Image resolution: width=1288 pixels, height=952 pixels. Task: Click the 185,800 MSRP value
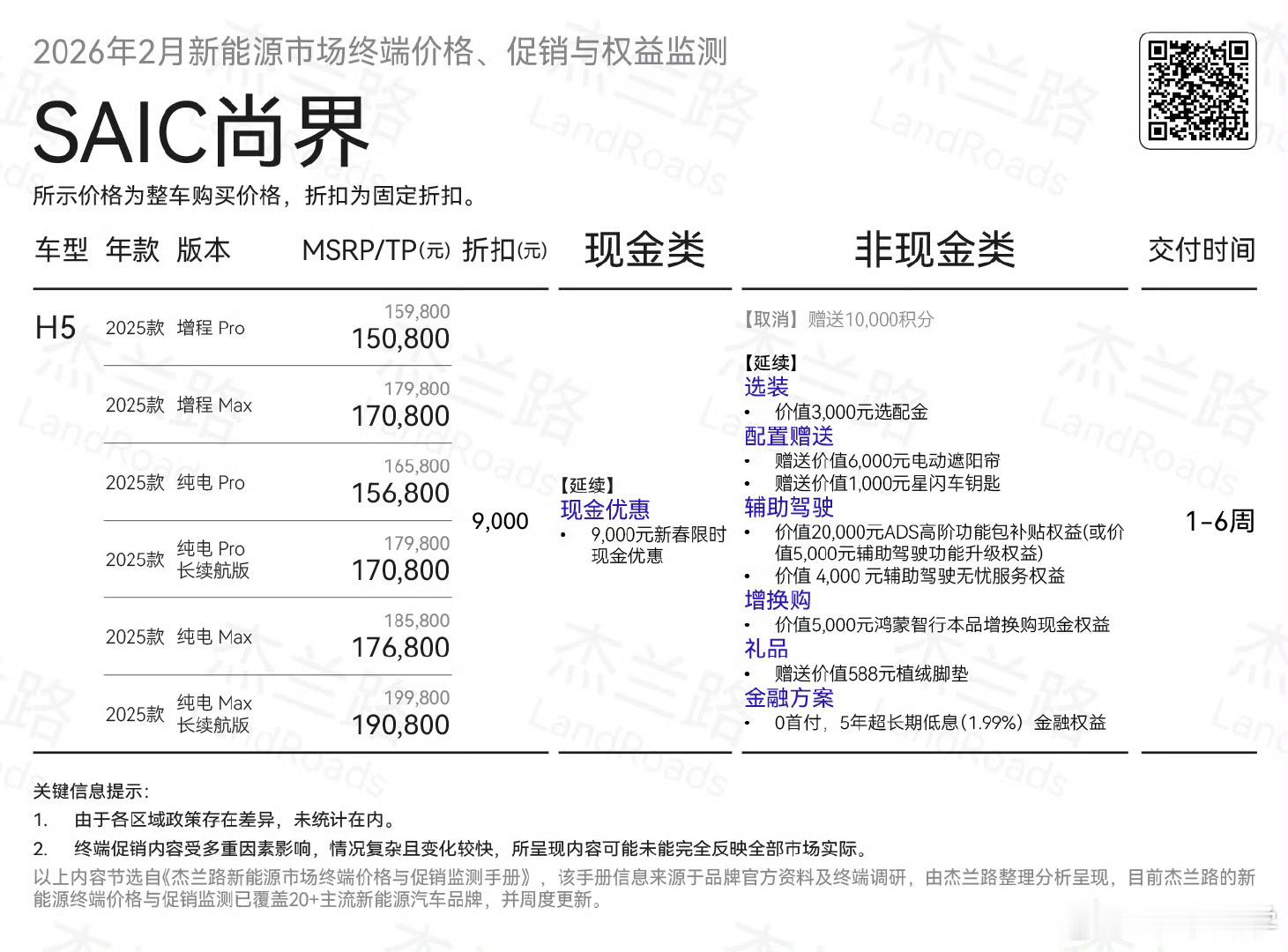[417, 621]
